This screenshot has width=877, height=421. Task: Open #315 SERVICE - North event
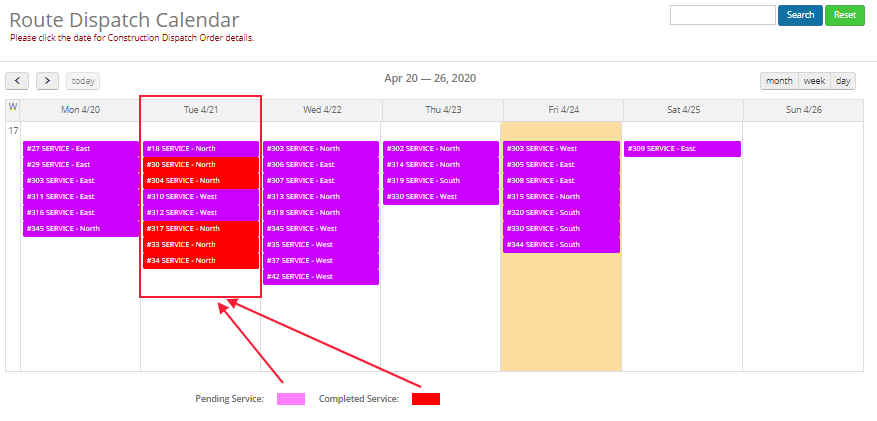pyautogui.click(x=562, y=197)
